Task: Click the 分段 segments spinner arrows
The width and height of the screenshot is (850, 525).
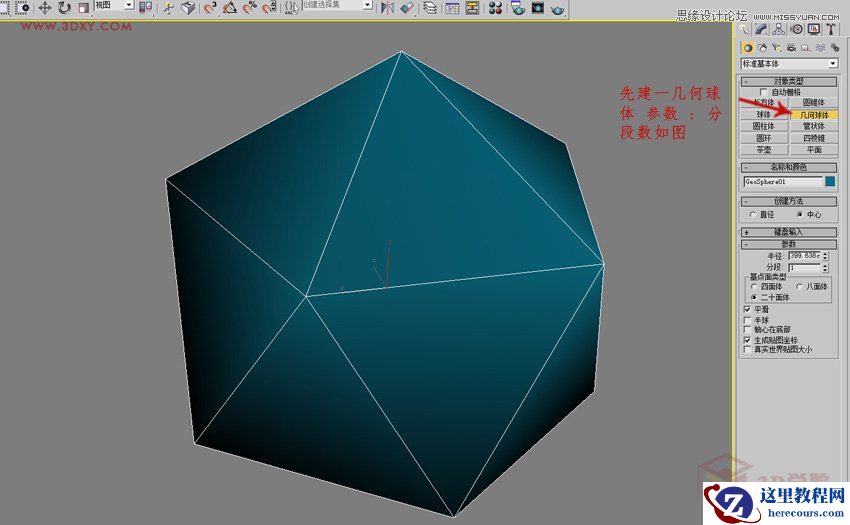Action: [x=826, y=267]
